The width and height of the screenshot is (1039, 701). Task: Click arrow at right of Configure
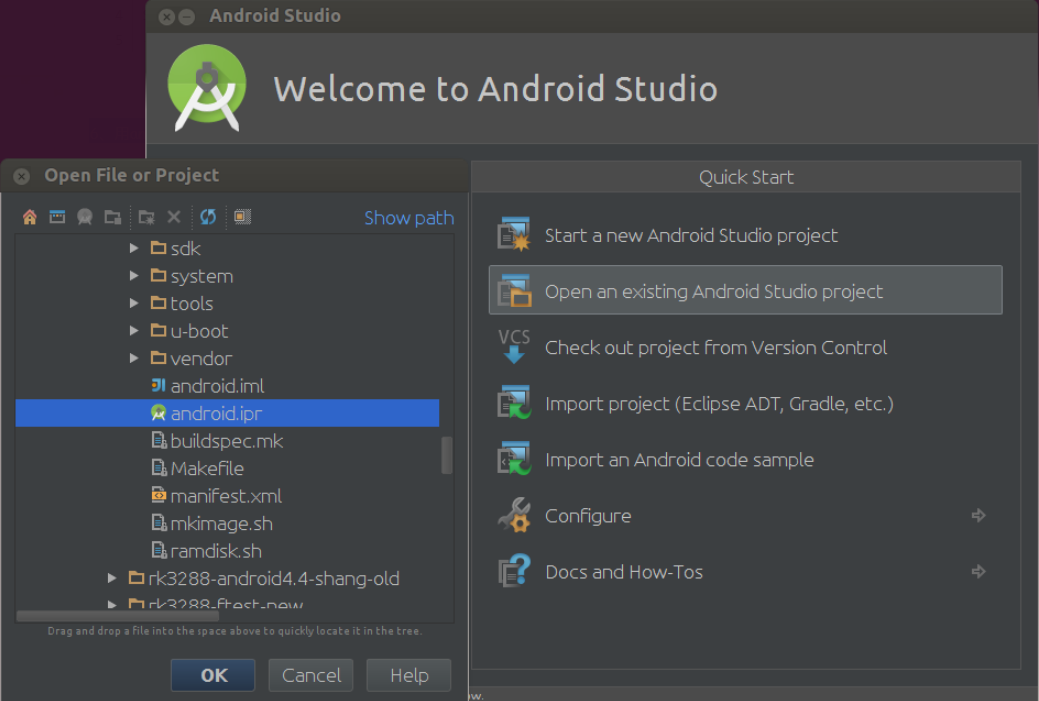[979, 515]
